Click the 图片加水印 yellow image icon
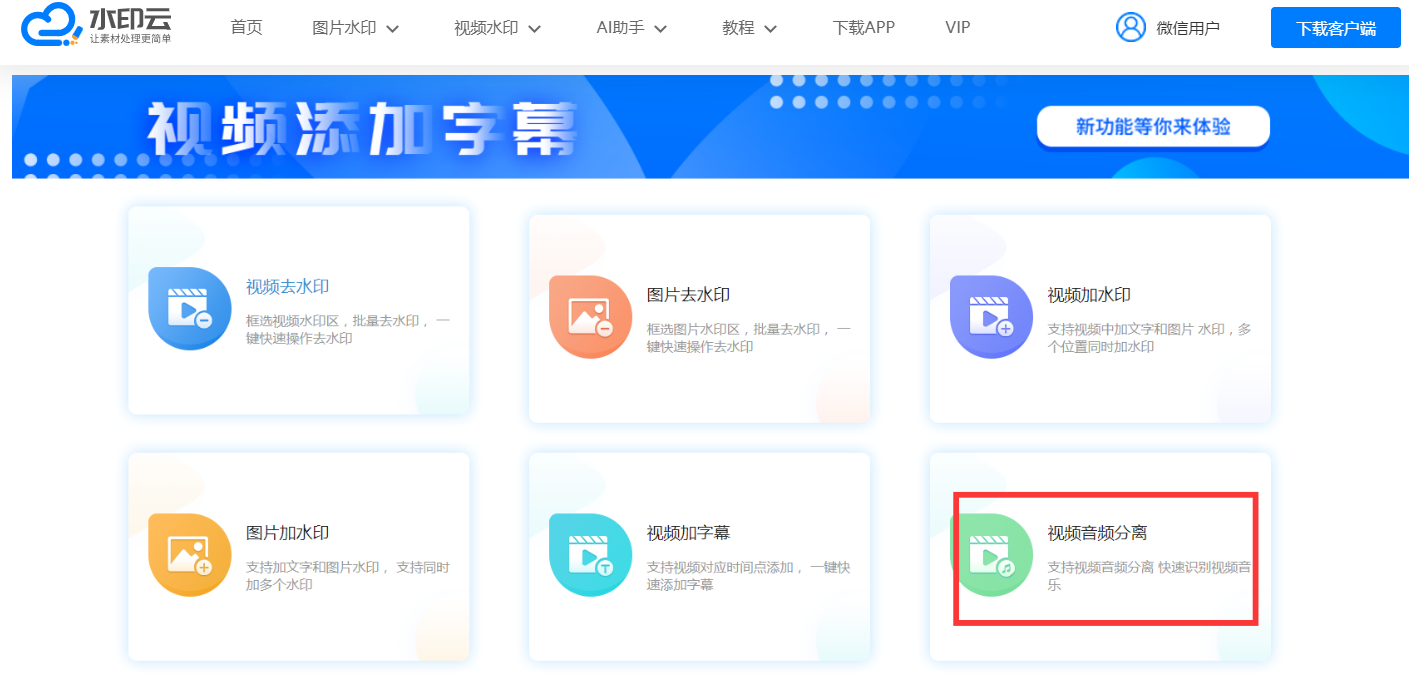This screenshot has height=677, width=1409. pyautogui.click(x=190, y=555)
